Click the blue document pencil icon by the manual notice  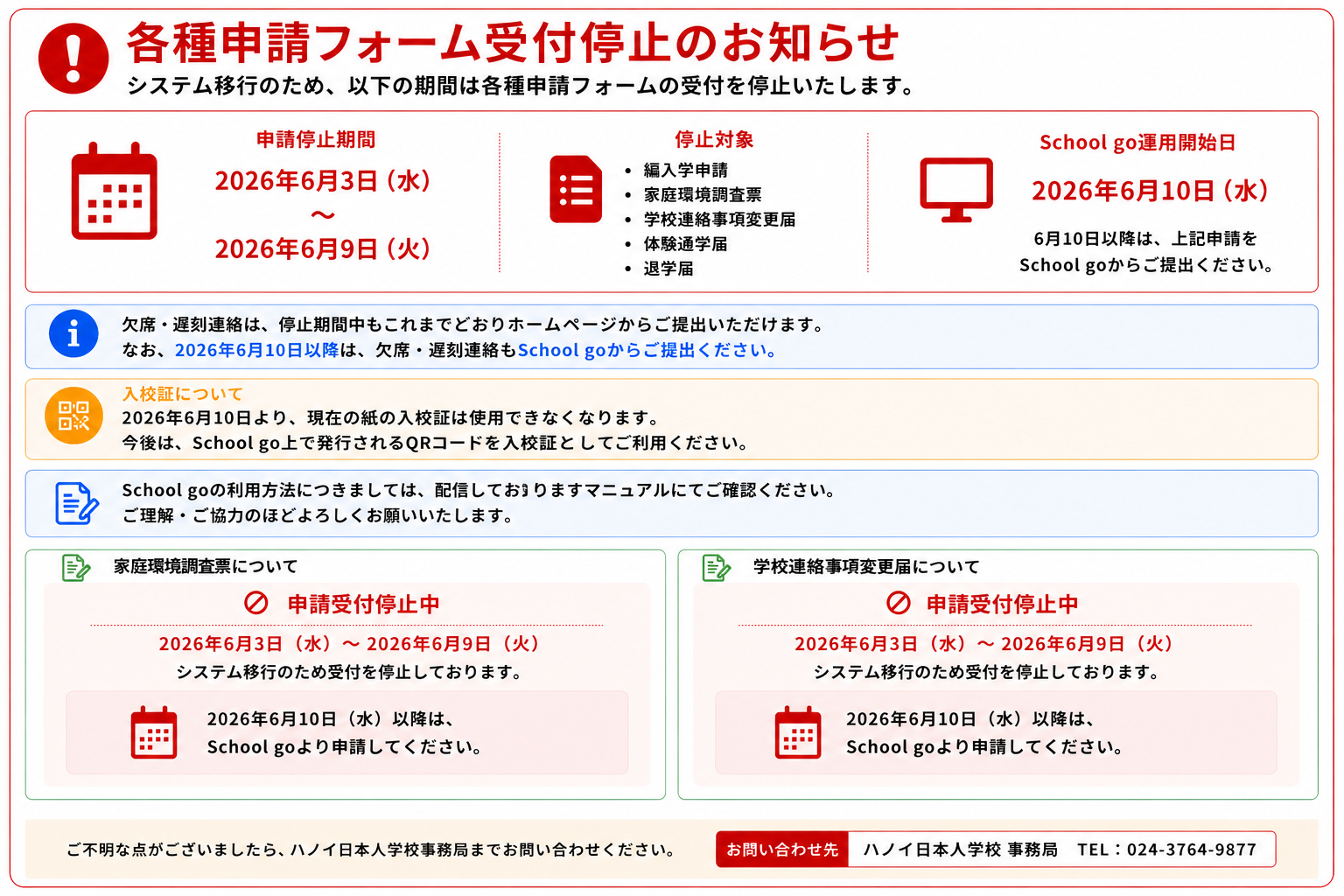click(x=77, y=503)
